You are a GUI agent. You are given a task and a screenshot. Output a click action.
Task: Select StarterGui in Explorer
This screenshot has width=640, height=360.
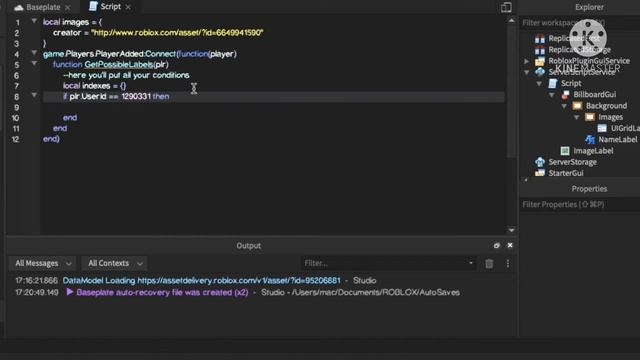point(566,173)
